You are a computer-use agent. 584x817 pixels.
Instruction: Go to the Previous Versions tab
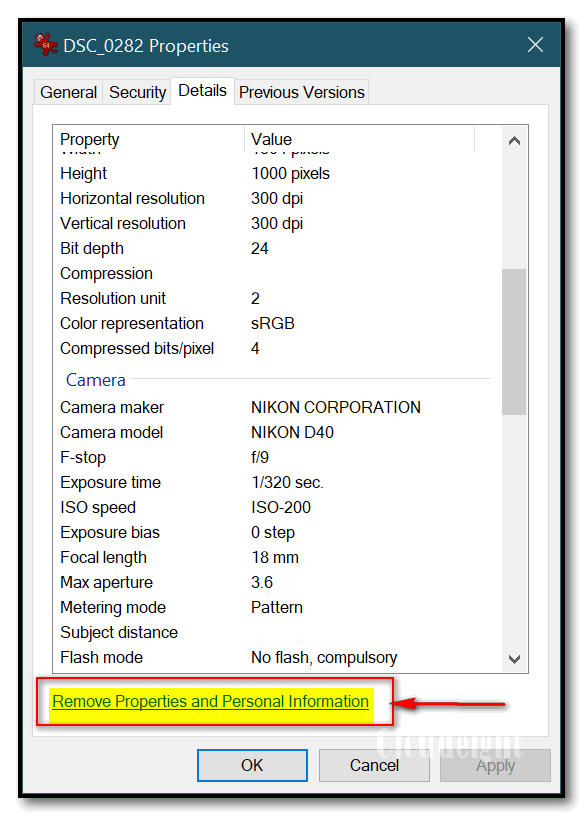(x=302, y=92)
